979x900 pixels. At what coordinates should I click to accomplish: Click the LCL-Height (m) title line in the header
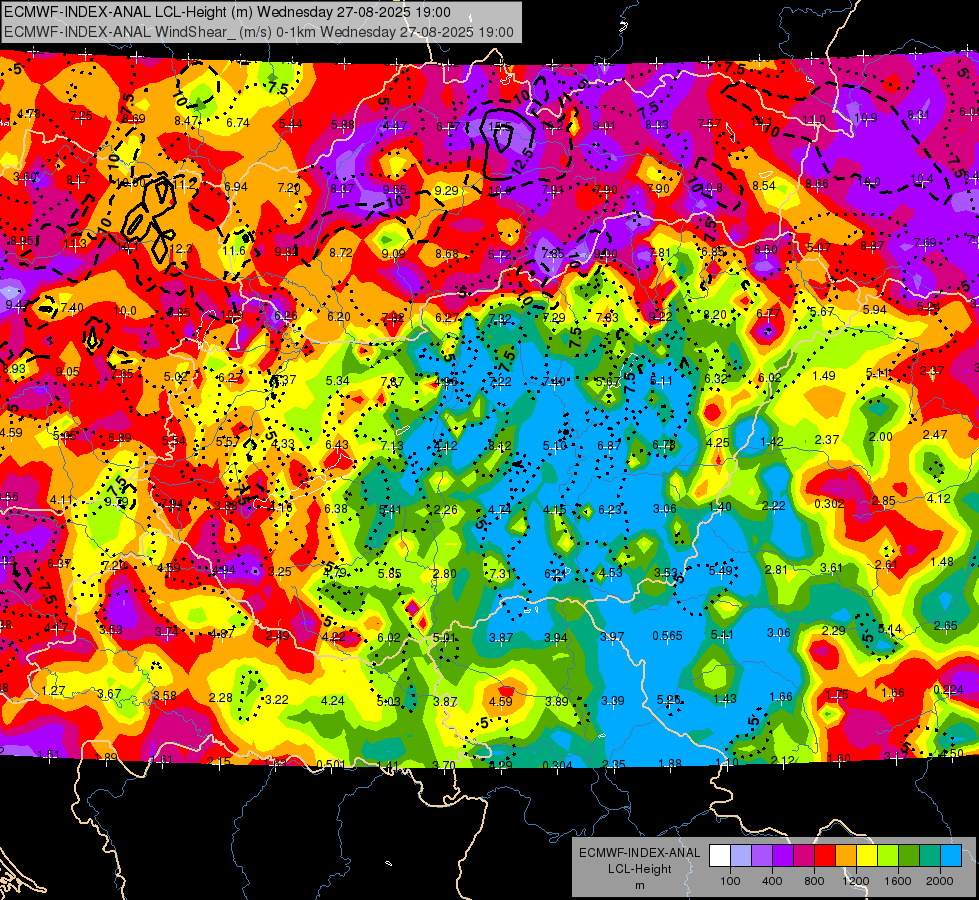227,12
